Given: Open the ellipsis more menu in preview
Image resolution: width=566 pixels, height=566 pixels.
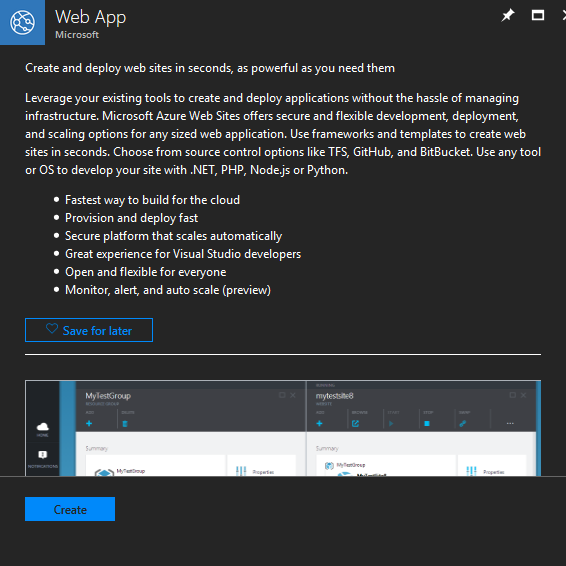Looking at the screenshot, I should (x=510, y=423).
